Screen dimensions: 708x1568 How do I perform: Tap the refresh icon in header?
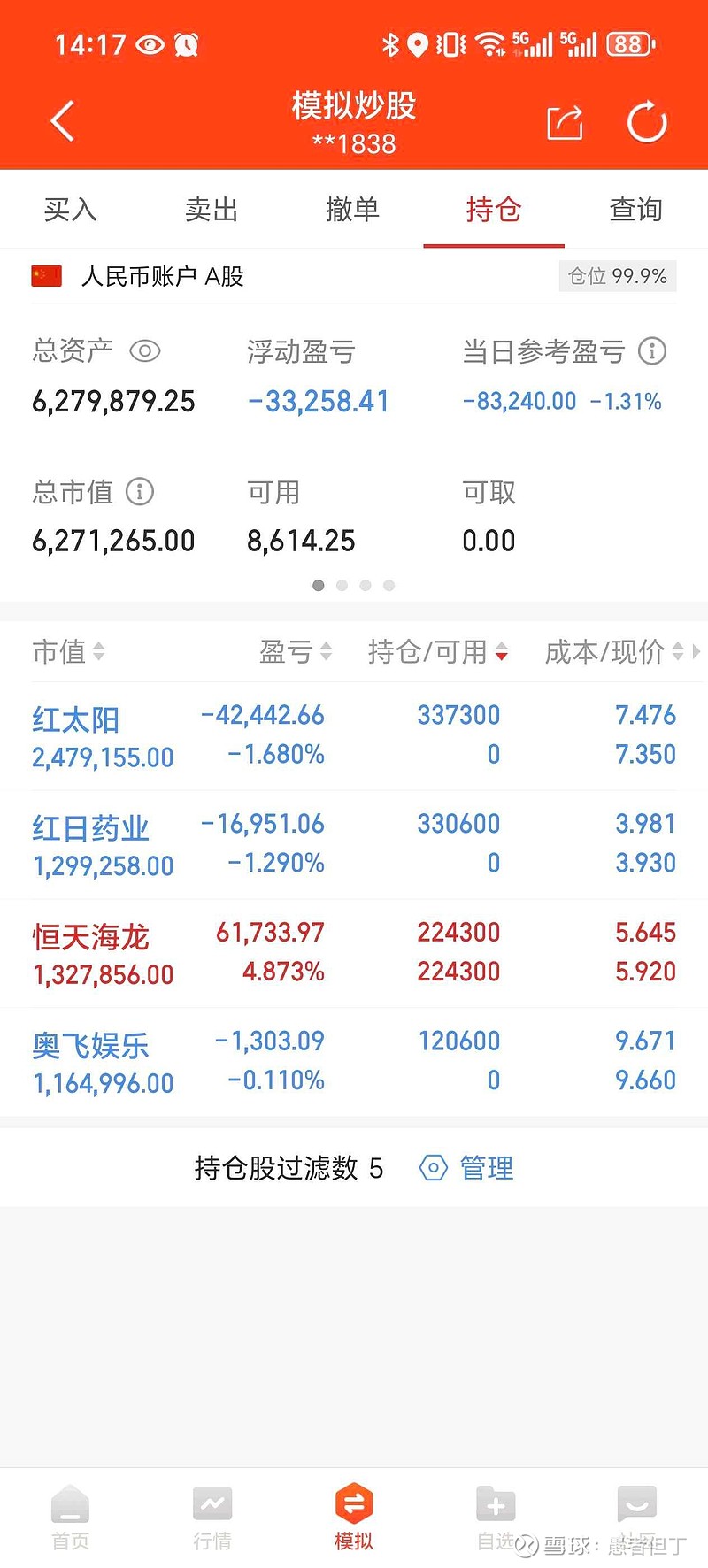point(647,122)
